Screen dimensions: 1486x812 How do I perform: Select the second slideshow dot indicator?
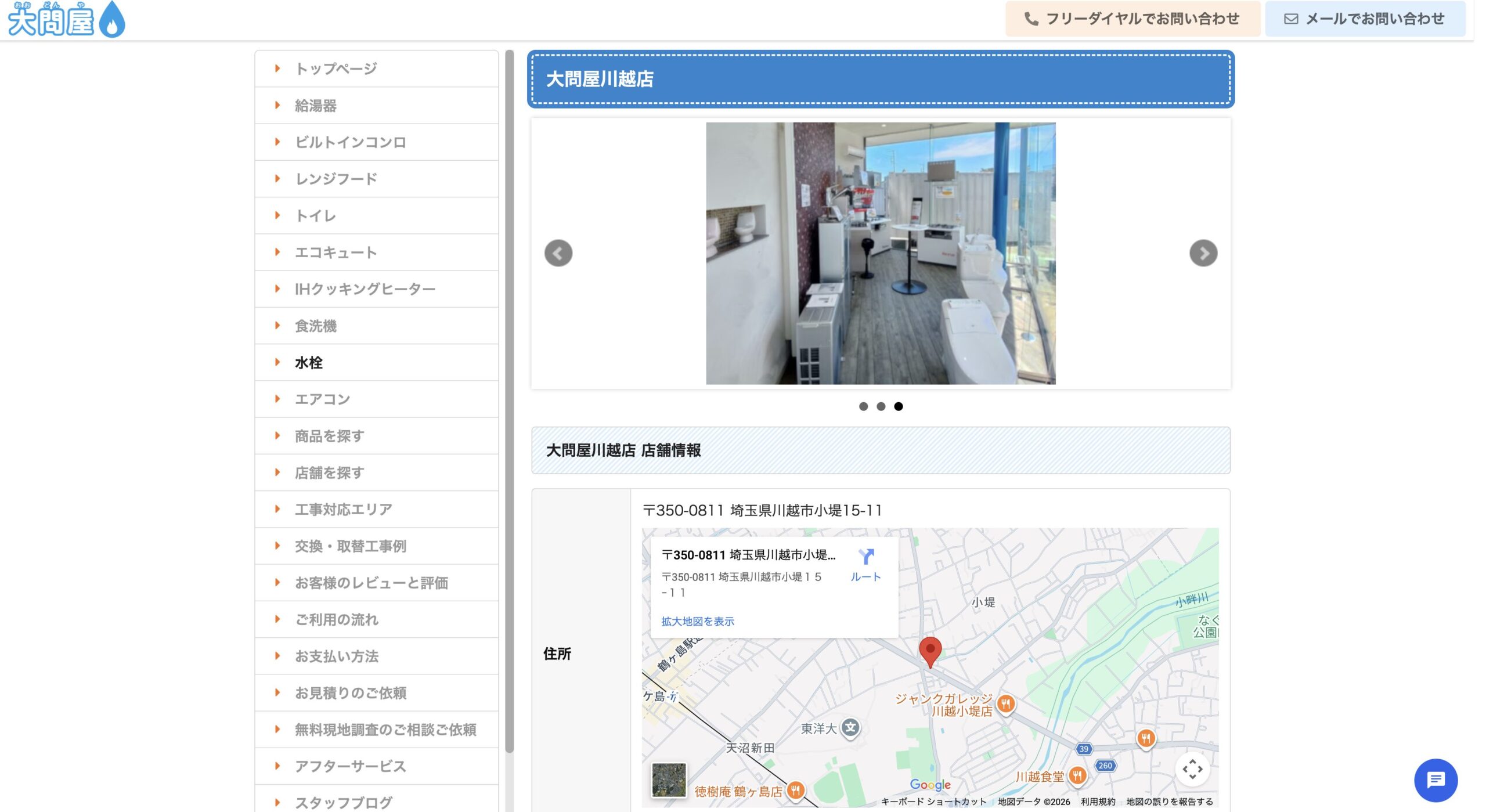pos(881,406)
